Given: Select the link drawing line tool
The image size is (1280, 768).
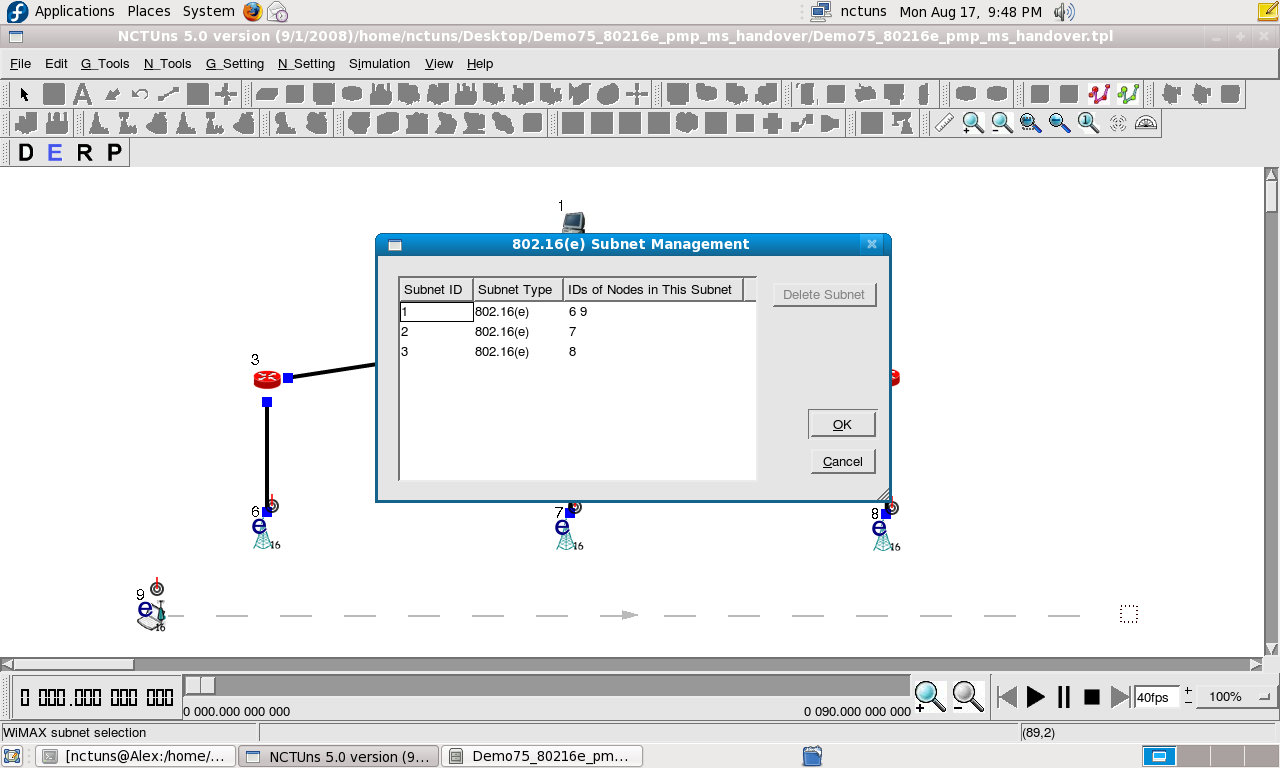Looking at the screenshot, I should click(x=168, y=94).
